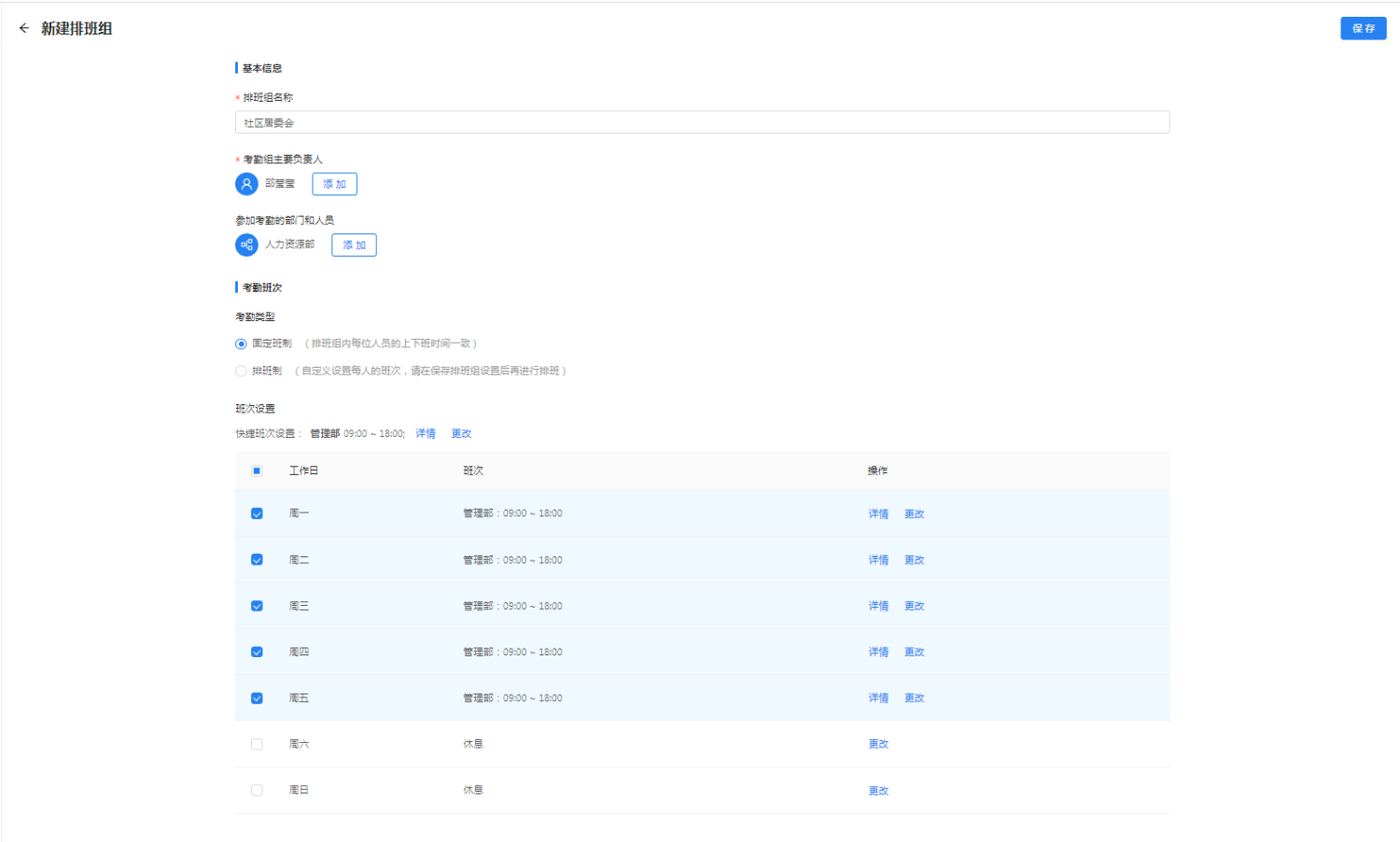Click the 保存 button
1400x842 pixels.
(x=1363, y=28)
